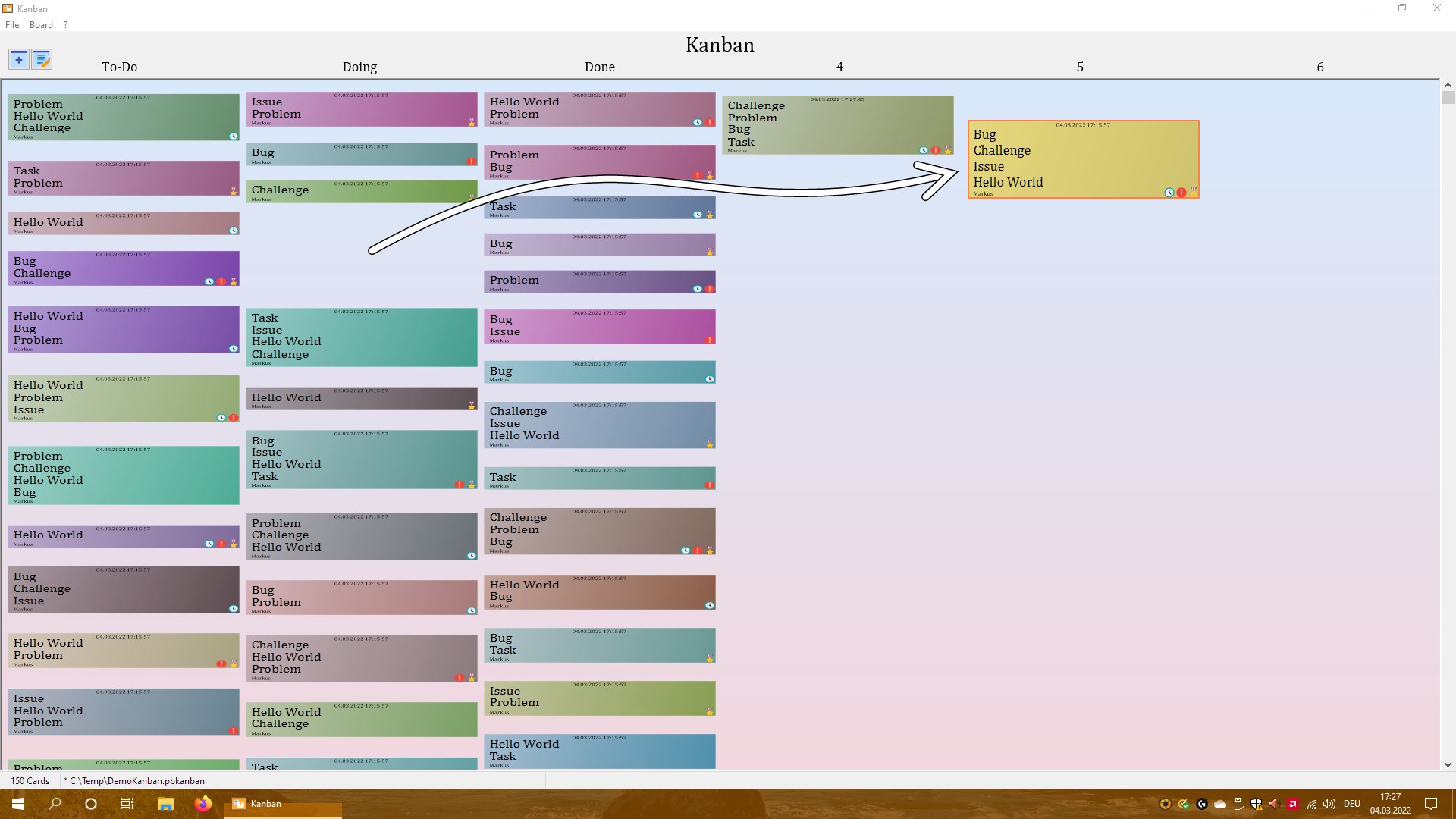
Task: Click clock icon on Done Hello World Problem card
Action: point(698,122)
